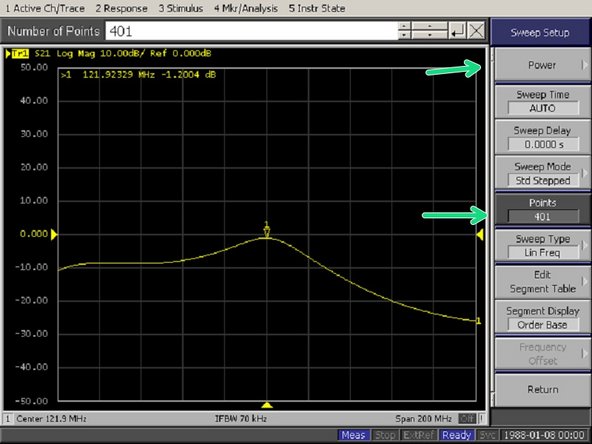The height and width of the screenshot is (444, 592).
Task: Click the -50.00 bottom scale label
Action: [32, 401]
